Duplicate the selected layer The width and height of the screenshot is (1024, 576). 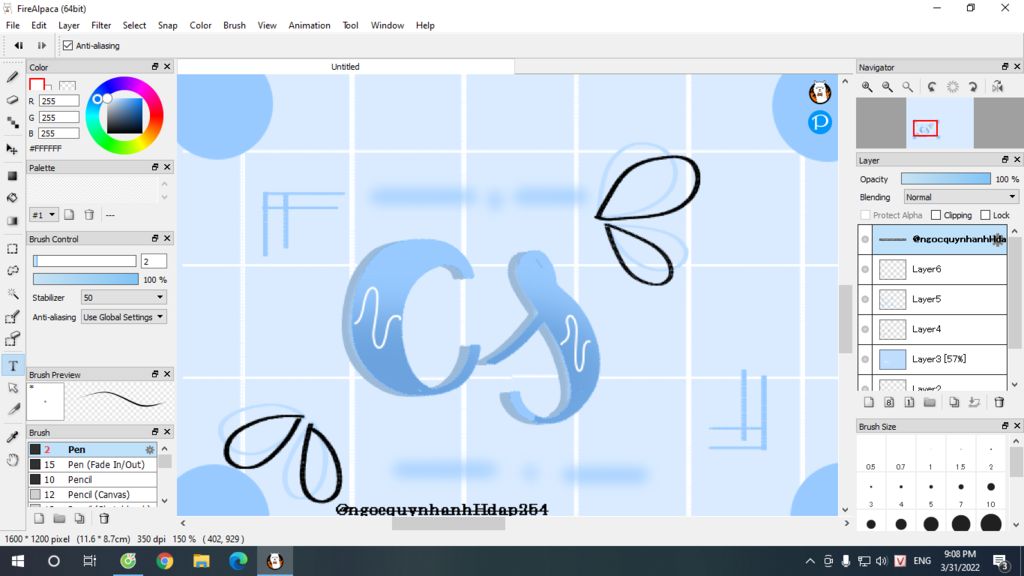(x=954, y=402)
